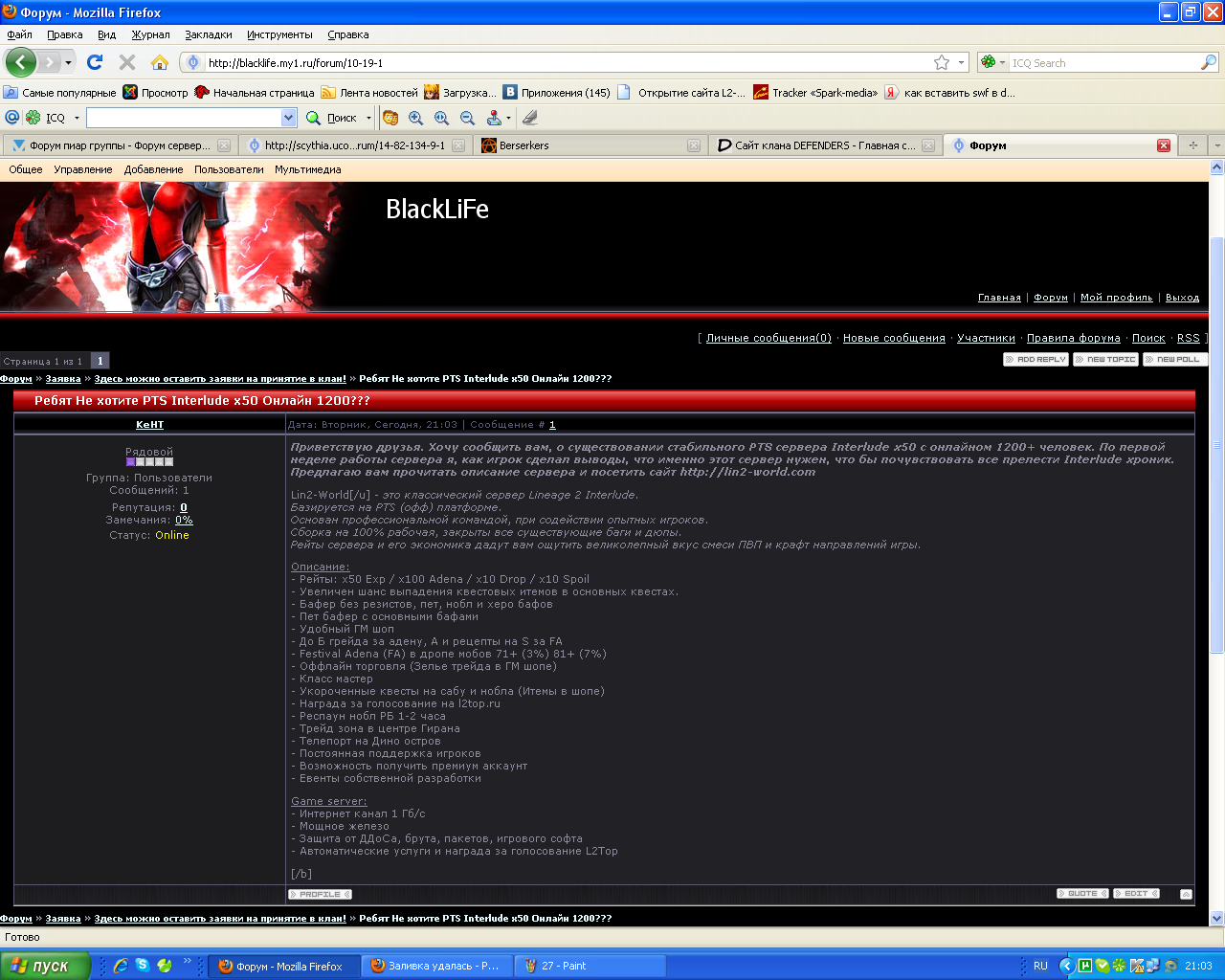Jump to top of post arrow icon

point(1186,894)
